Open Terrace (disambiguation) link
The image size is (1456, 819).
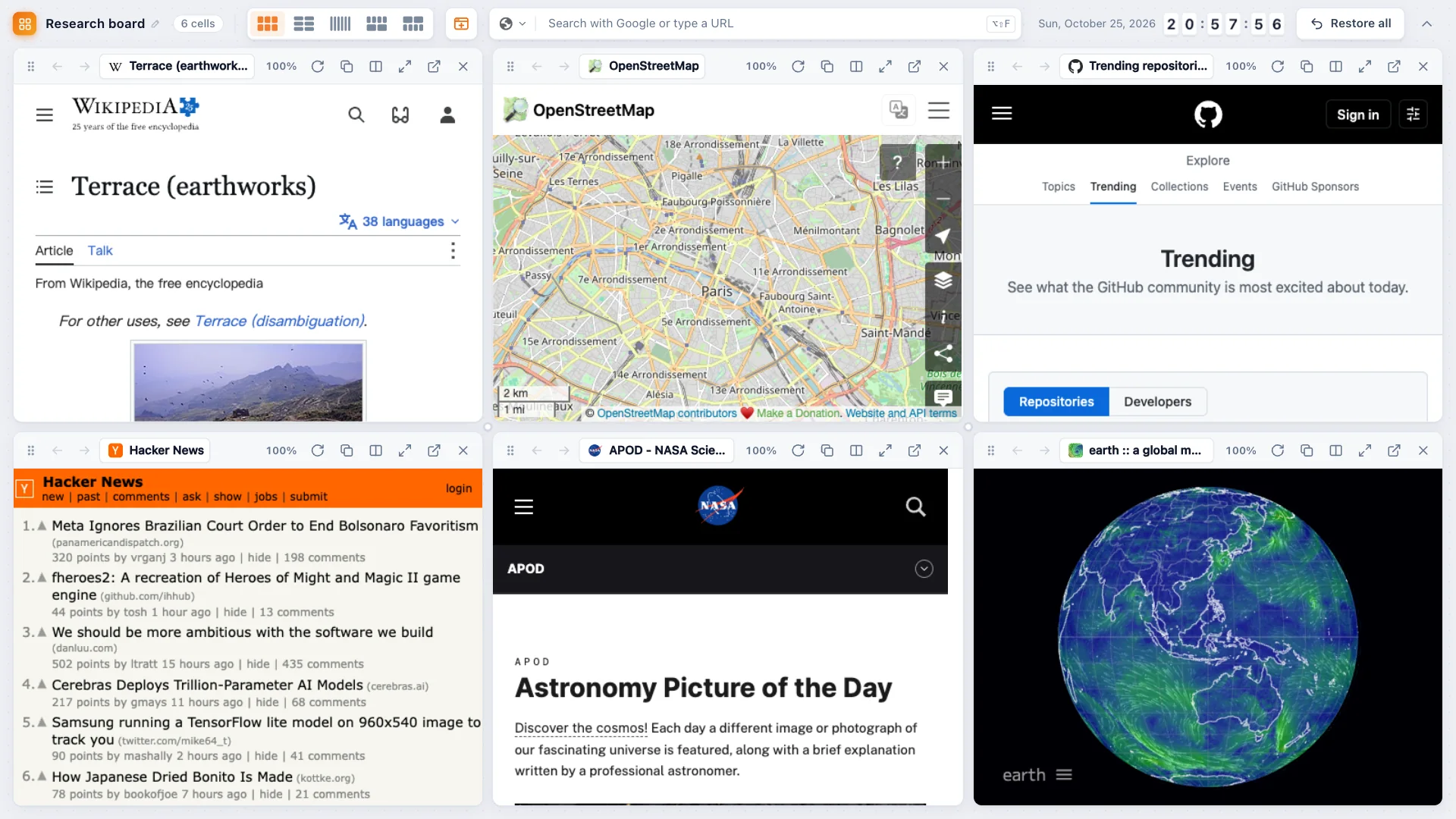(280, 321)
